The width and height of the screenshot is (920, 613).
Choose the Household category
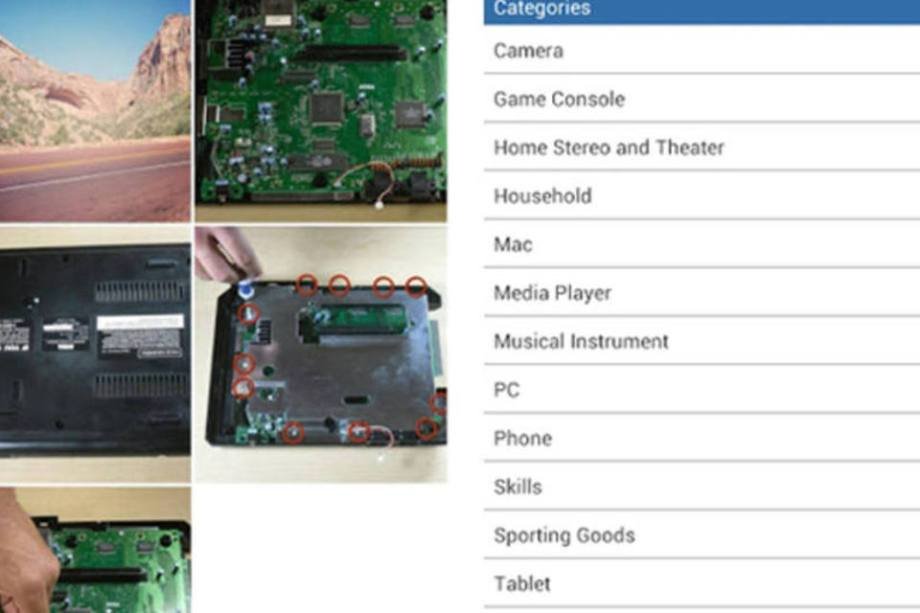point(702,196)
